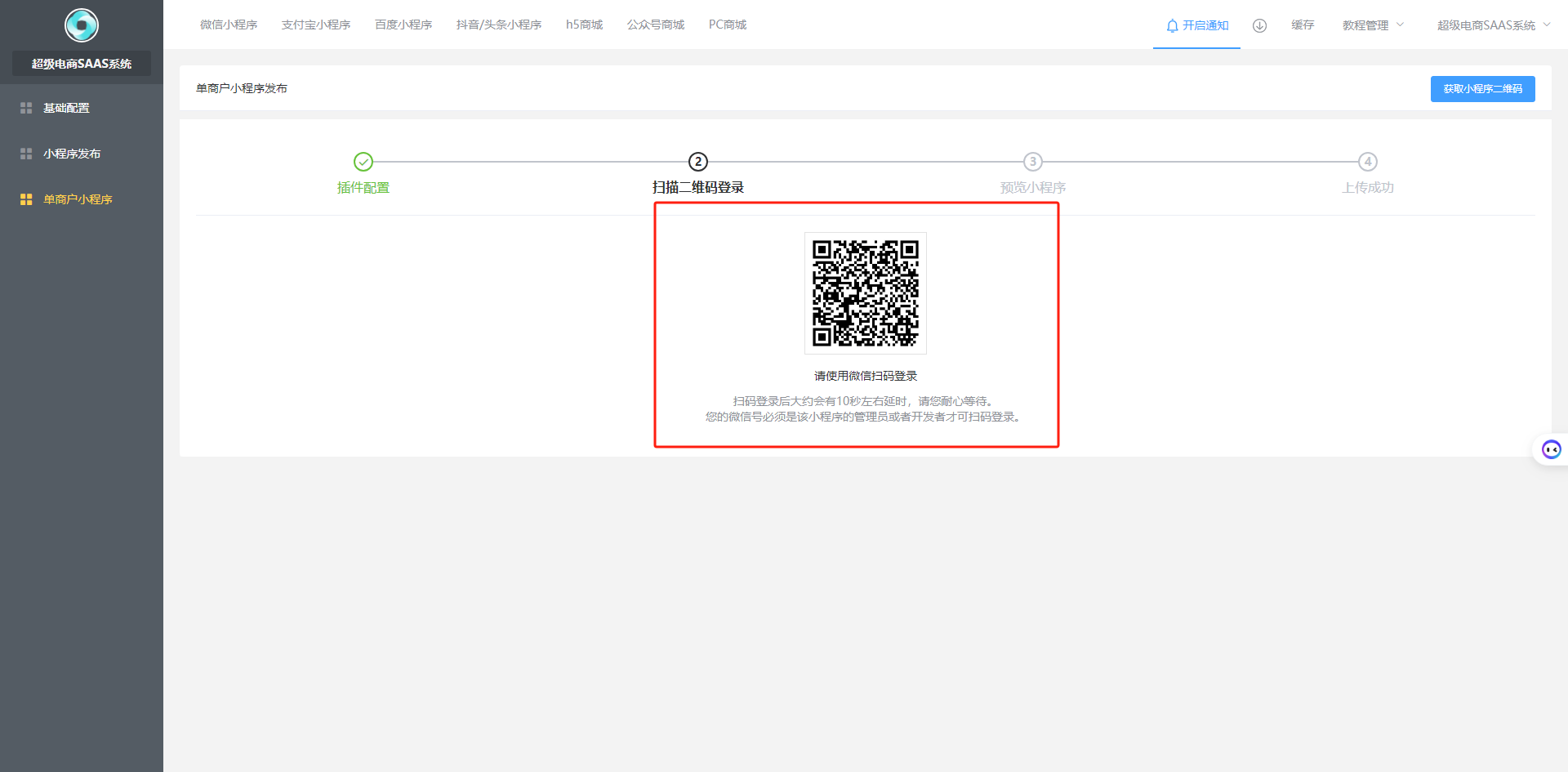Image resolution: width=1568 pixels, height=772 pixels.
Task: Open the h5商城 tab
Action: pyautogui.click(x=584, y=25)
